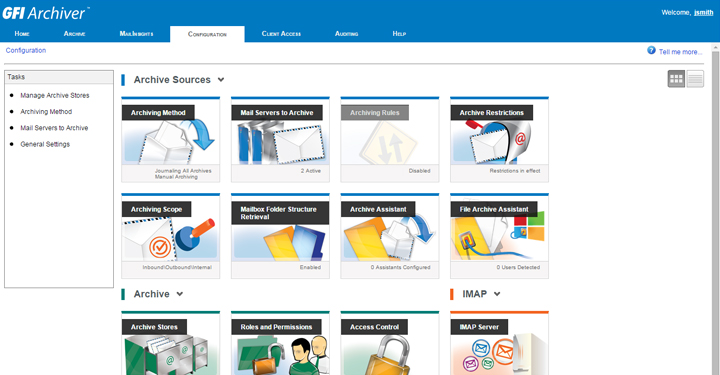Collapse the Archive section chevron
The image size is (720, 375).
pyautogui.click(x=180, y=294)
